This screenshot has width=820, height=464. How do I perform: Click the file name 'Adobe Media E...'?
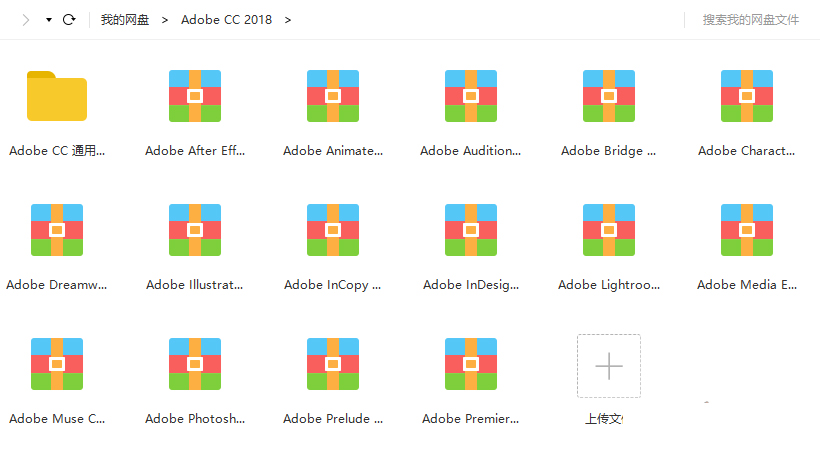[x=747, y=285]
